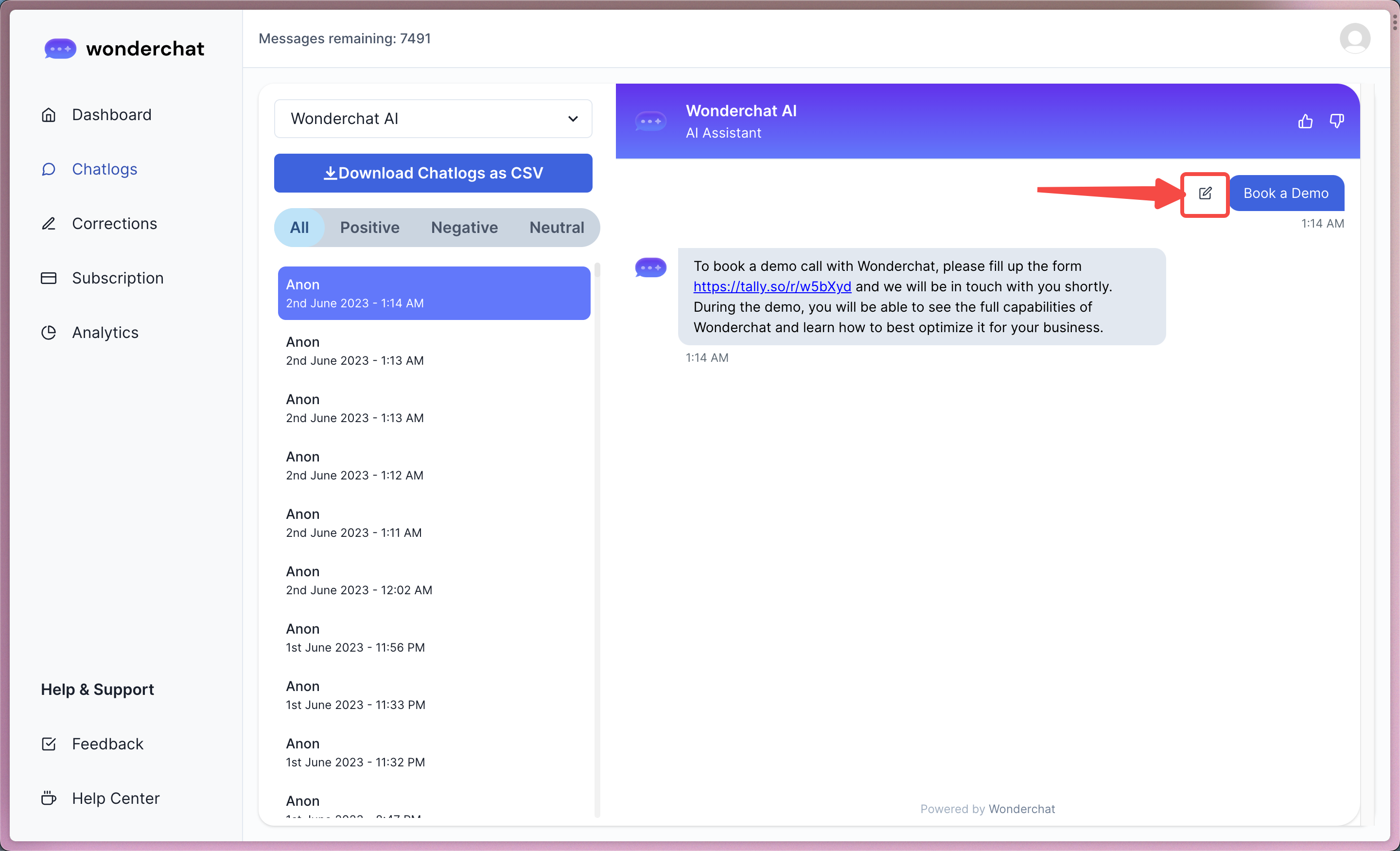The width and height of the screenshot is (1400, 851).
Task: Click Download Chatlogs as CSV button
Action: [x=433, y=173]
